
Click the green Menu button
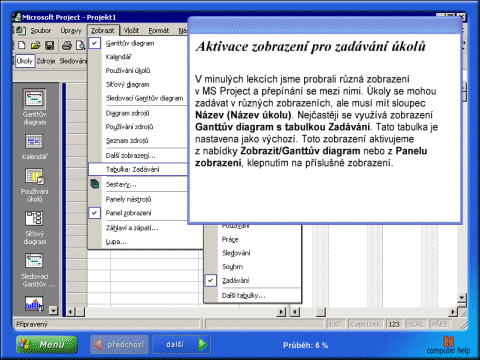47,344
